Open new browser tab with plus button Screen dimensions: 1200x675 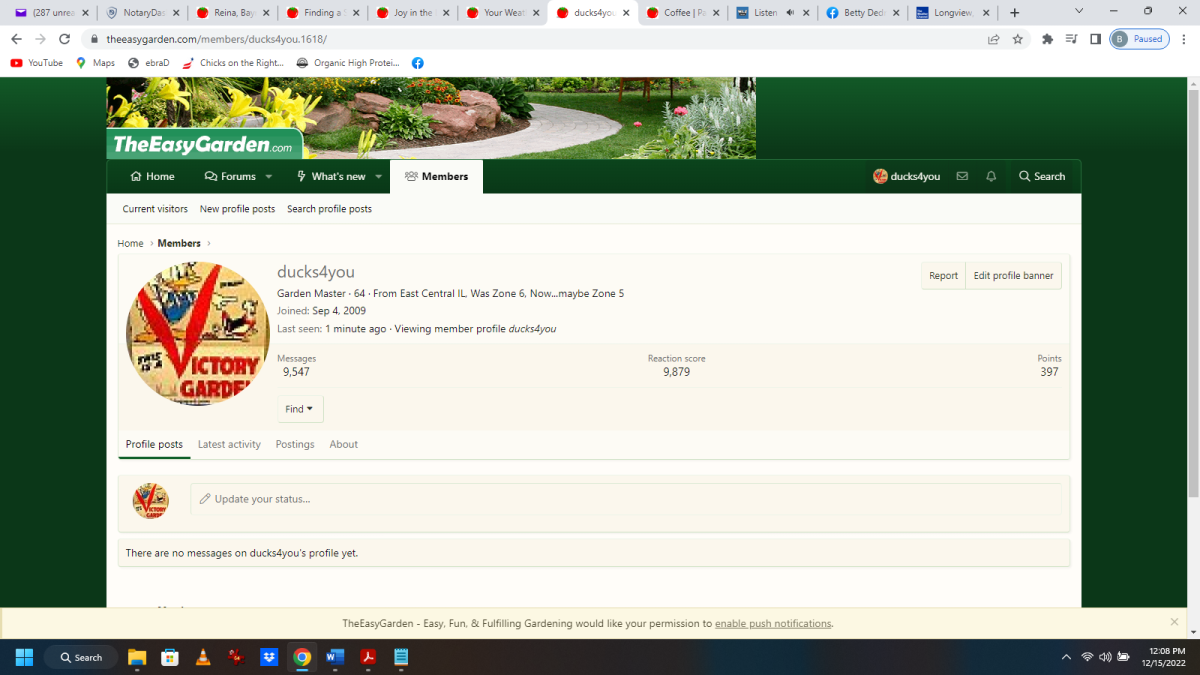pyautogui.click(x=1014, y=13)
